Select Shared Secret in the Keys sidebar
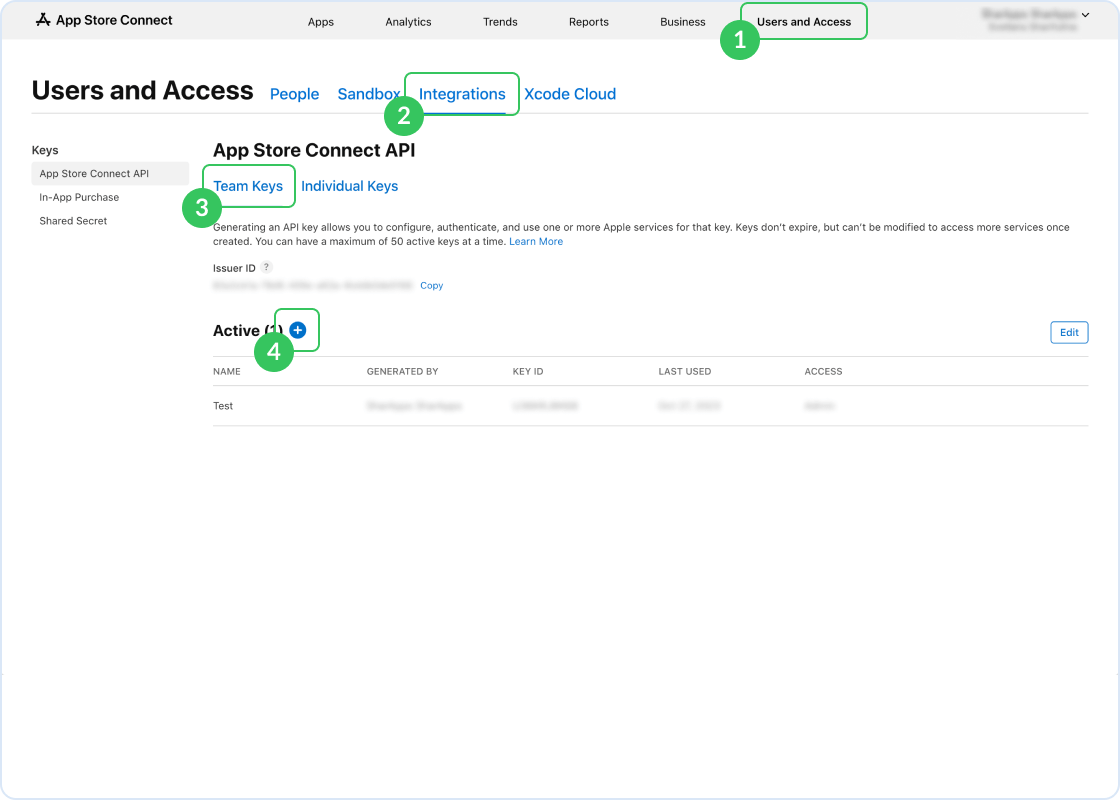Screen dimensions: 1120x800 [73, 220]
